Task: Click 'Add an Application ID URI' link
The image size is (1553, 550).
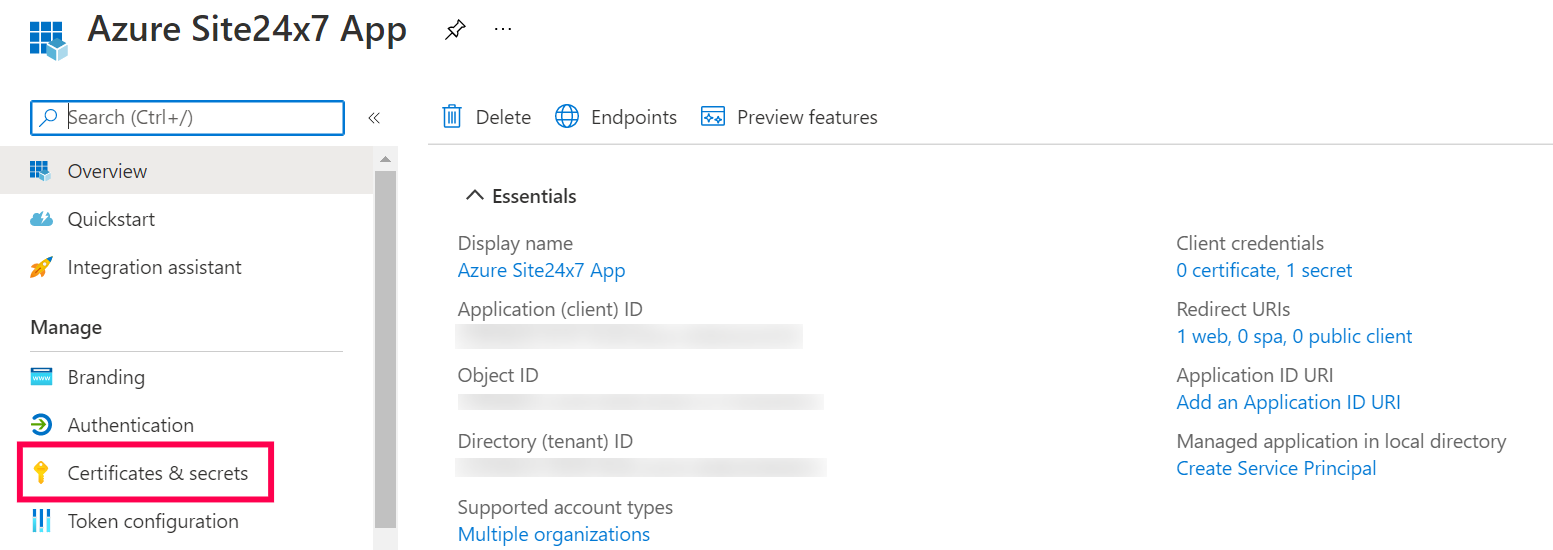Action: [1288, 402]
